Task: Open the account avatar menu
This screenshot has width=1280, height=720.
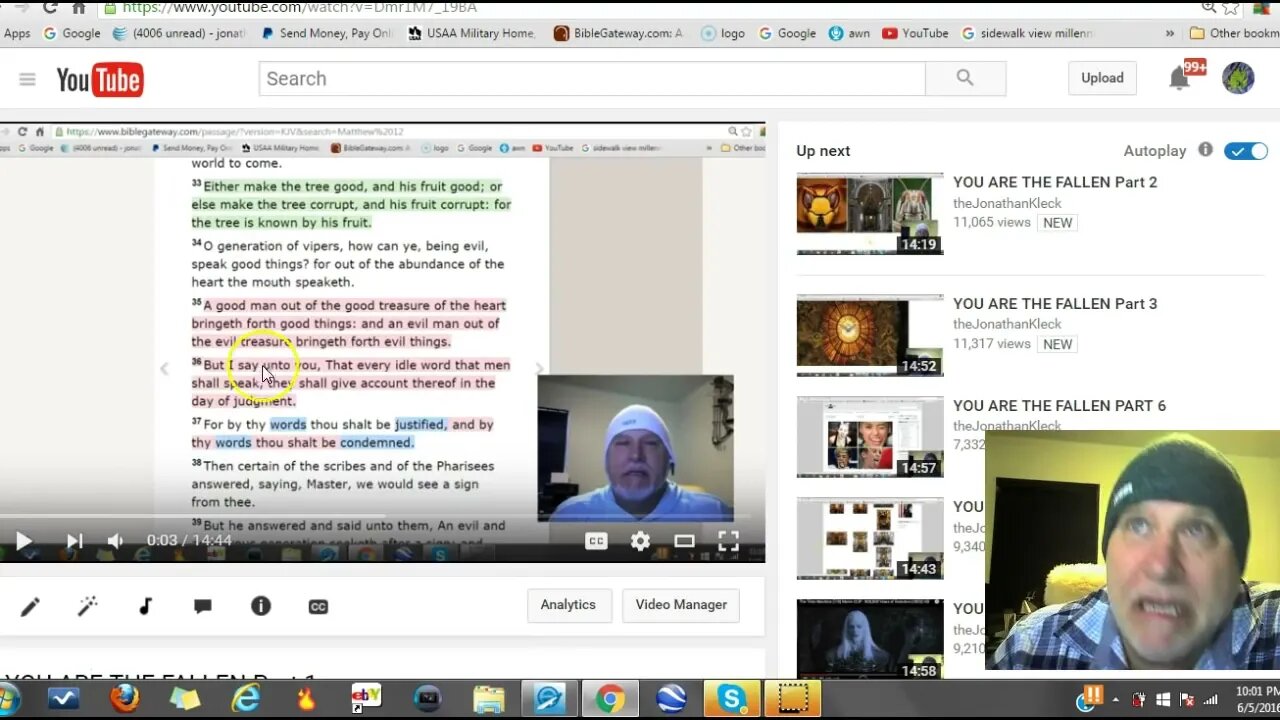Action: pyautogui.click(x=1238, y=78)
